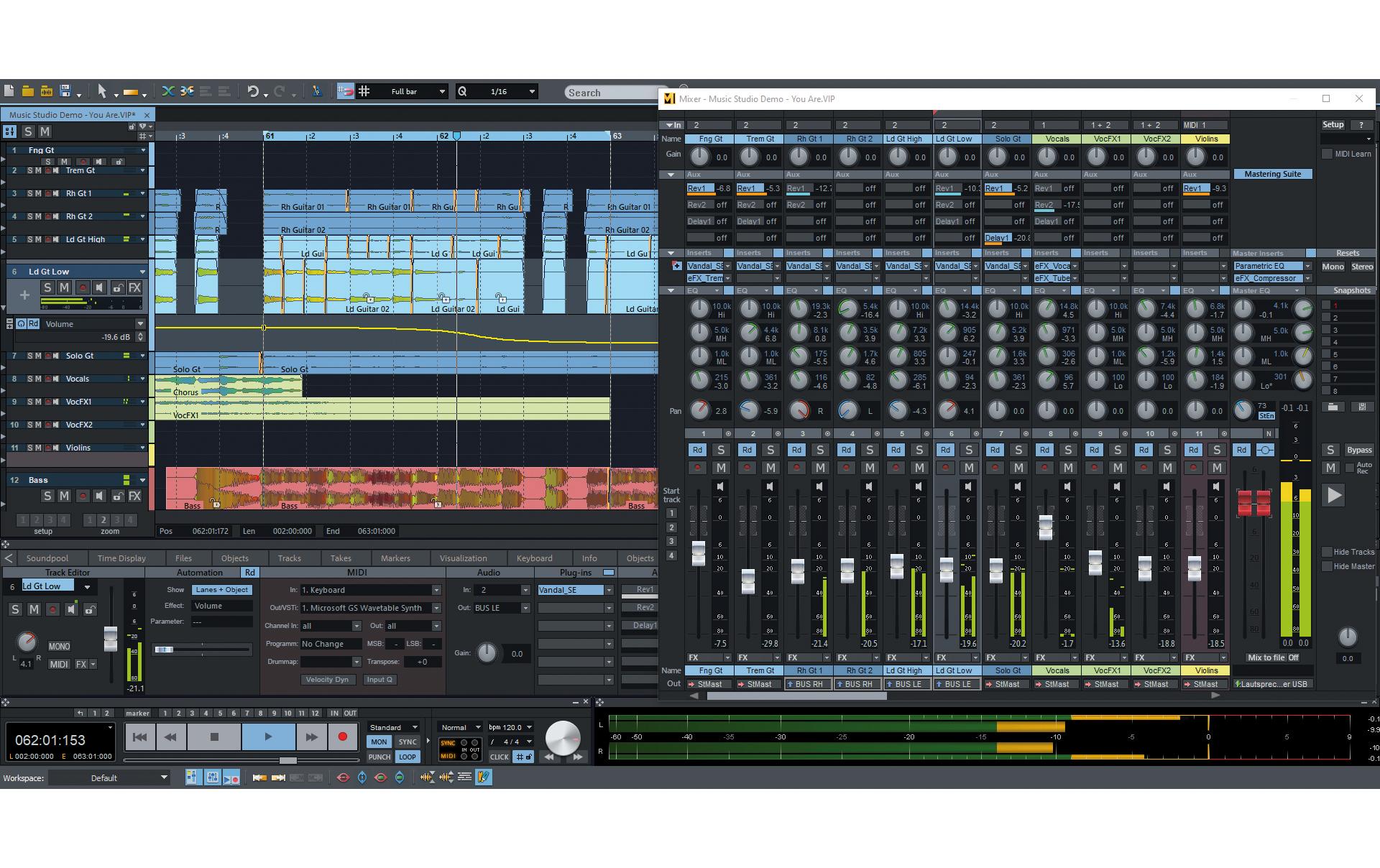Screen dimensions: 1380x868
Task: Toggle LOOP mode in the transport
Action: pos(408,757)
